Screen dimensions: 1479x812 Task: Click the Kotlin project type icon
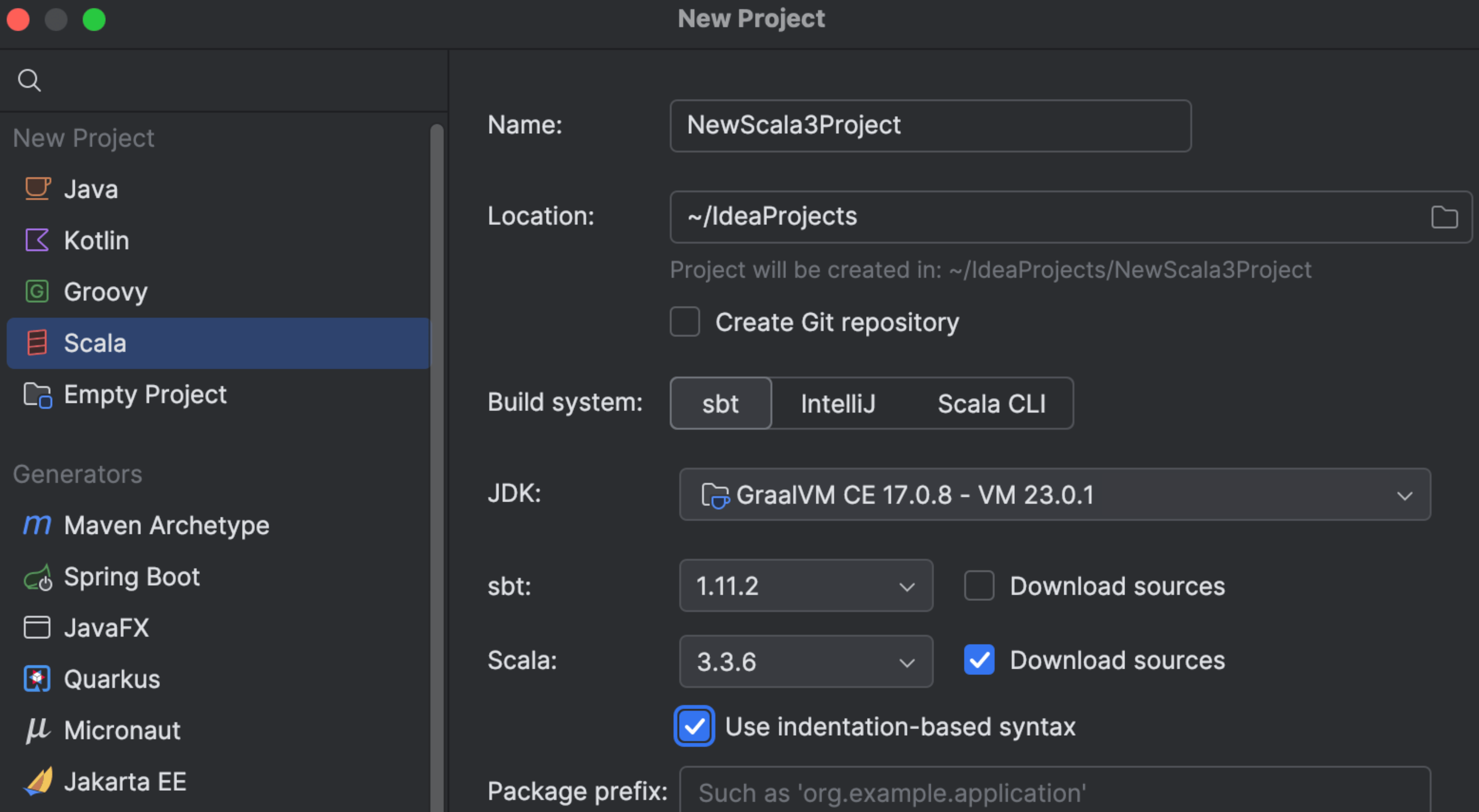click(37, 240)
